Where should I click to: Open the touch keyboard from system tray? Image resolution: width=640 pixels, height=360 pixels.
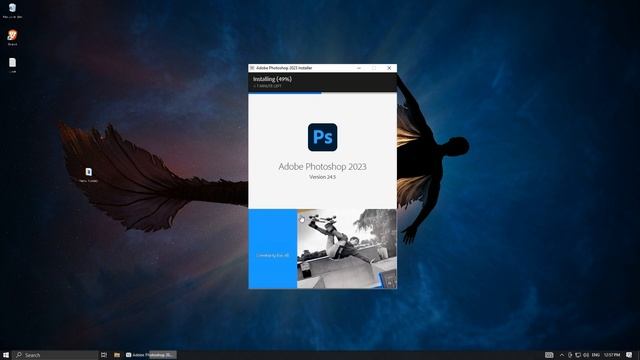pos(549,355)
